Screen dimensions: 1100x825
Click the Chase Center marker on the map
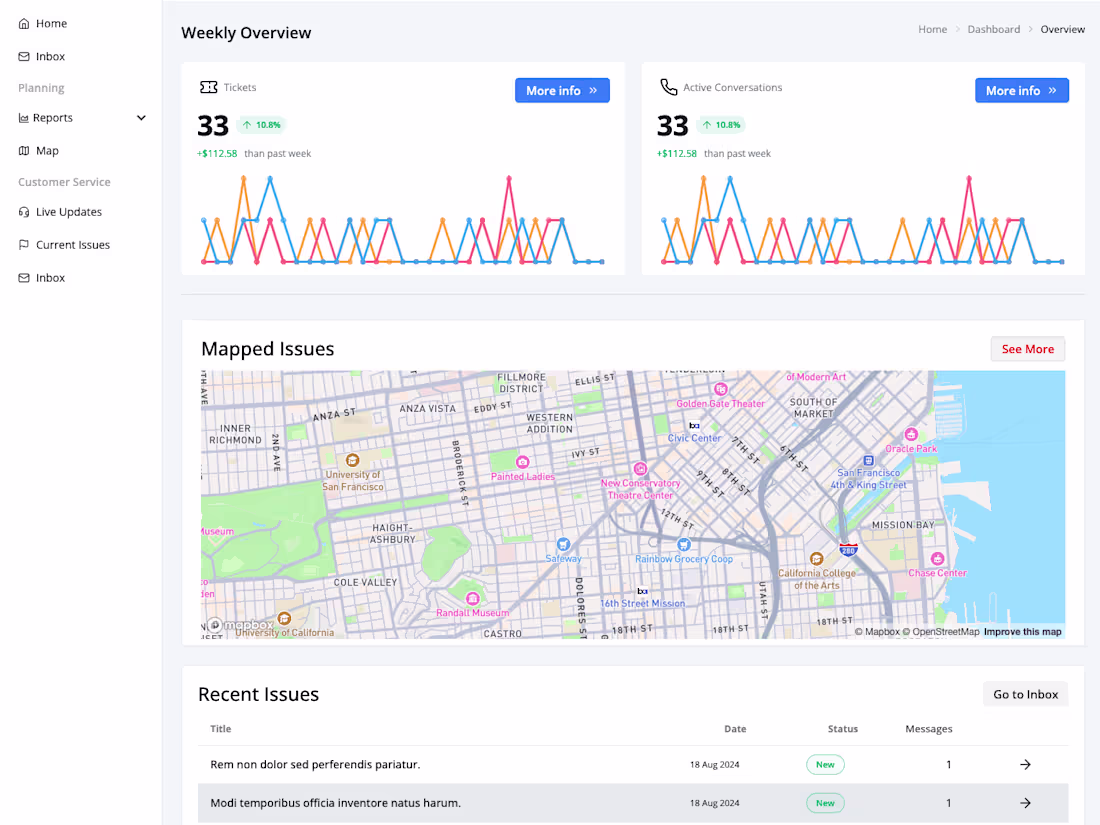(x=937, y=558)
